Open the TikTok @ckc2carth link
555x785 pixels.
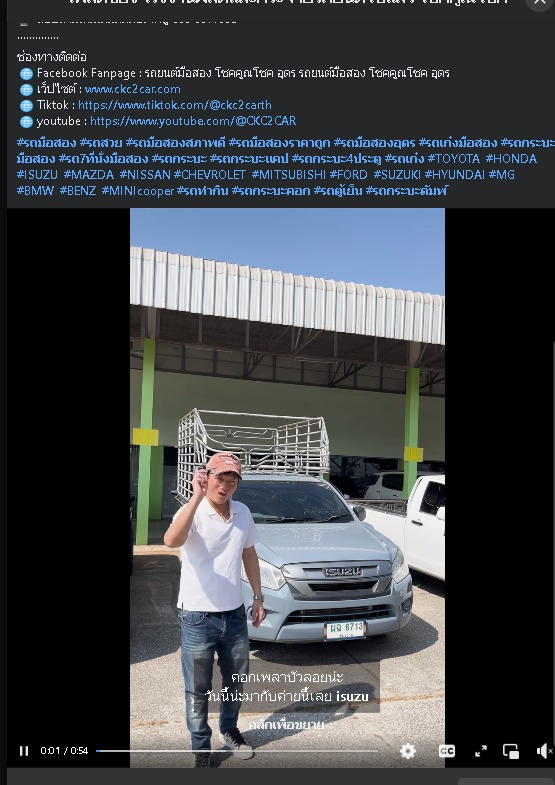pyautogui.click(x=175, y=105)
